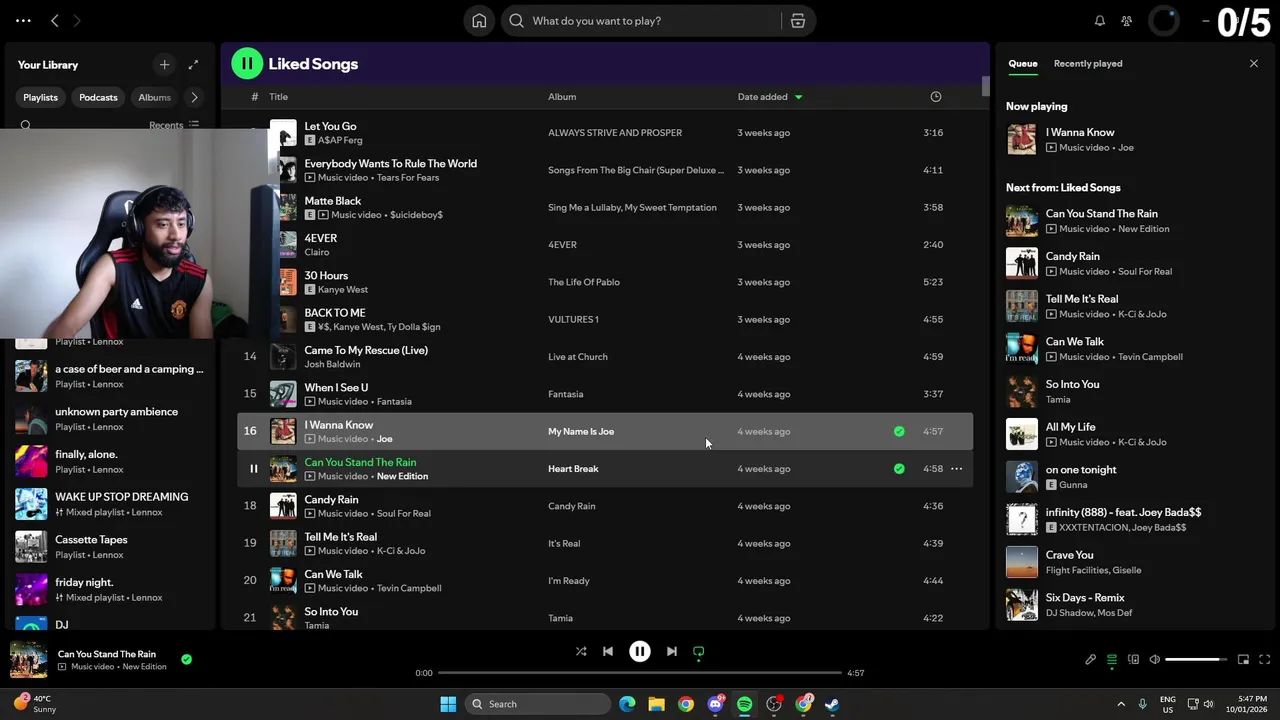Filter library by Podcasts

point(98,97)
